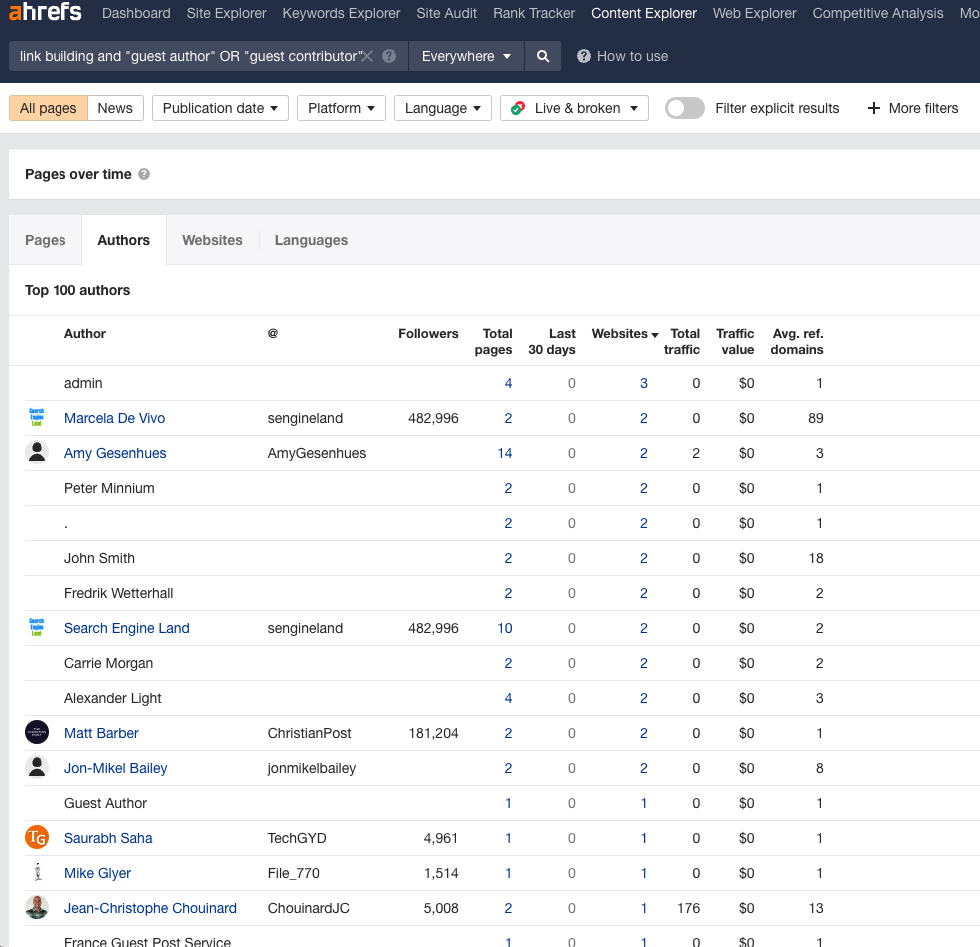This screenshot has width=980, height=947.
Task: Run search with magnifying glass button
Action: pyautogui.click(x=542, y=56)
